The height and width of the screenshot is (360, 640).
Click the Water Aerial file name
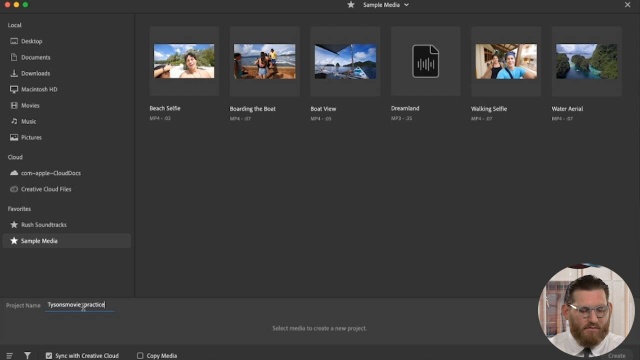pos(567,109)
